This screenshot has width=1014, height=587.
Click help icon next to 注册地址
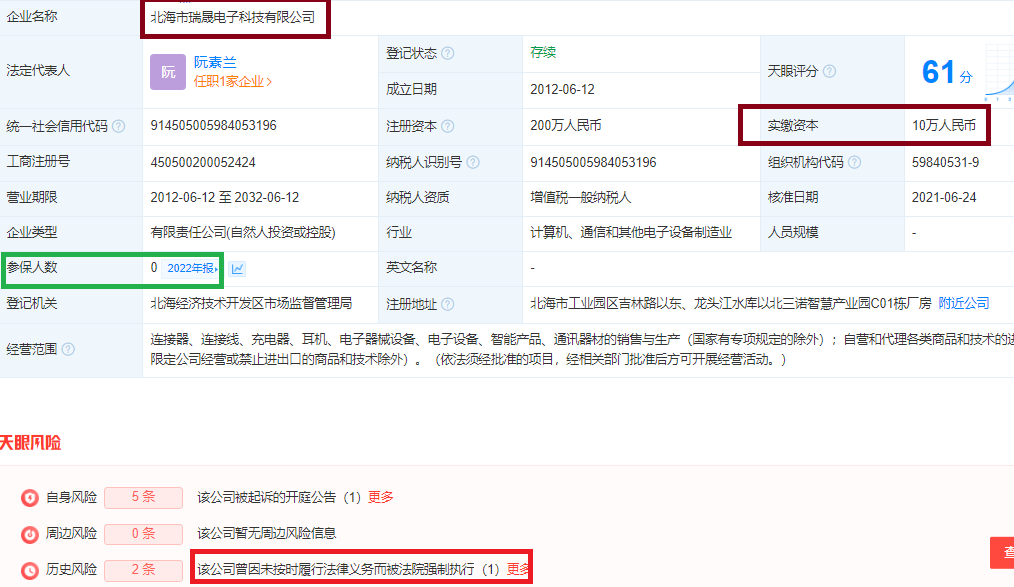(x=448, y=304)
